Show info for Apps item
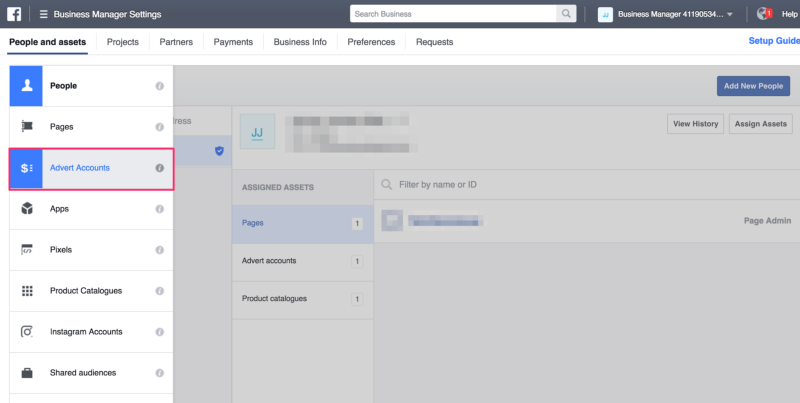Image resolution: width=800 pixels, height=403 pixels. (160, 209)
